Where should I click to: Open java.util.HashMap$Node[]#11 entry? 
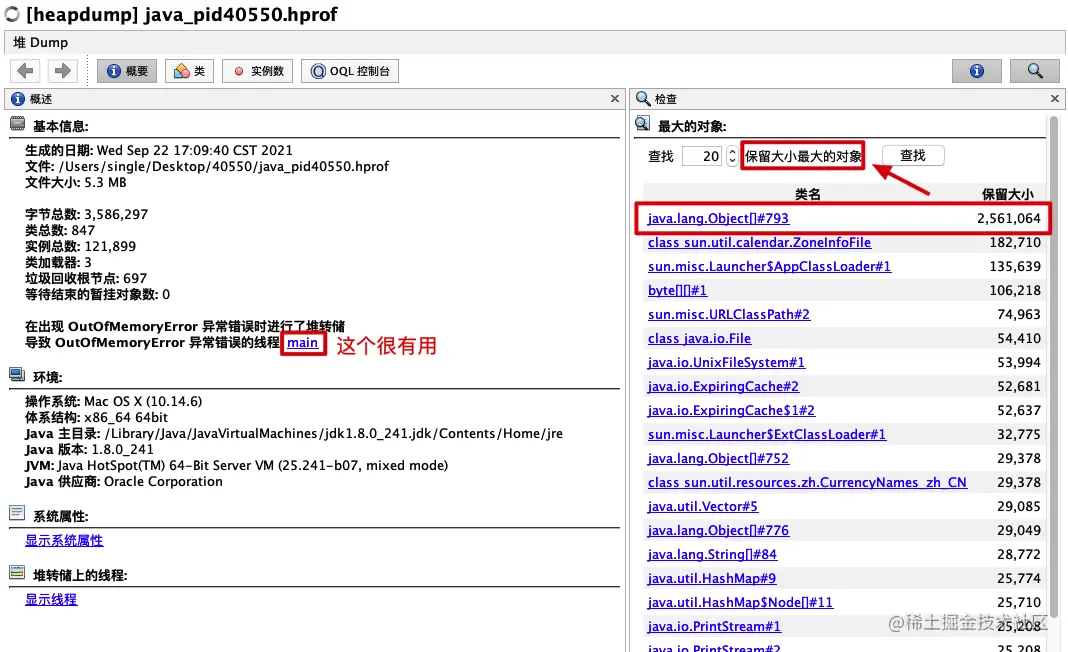coord(740,602)
